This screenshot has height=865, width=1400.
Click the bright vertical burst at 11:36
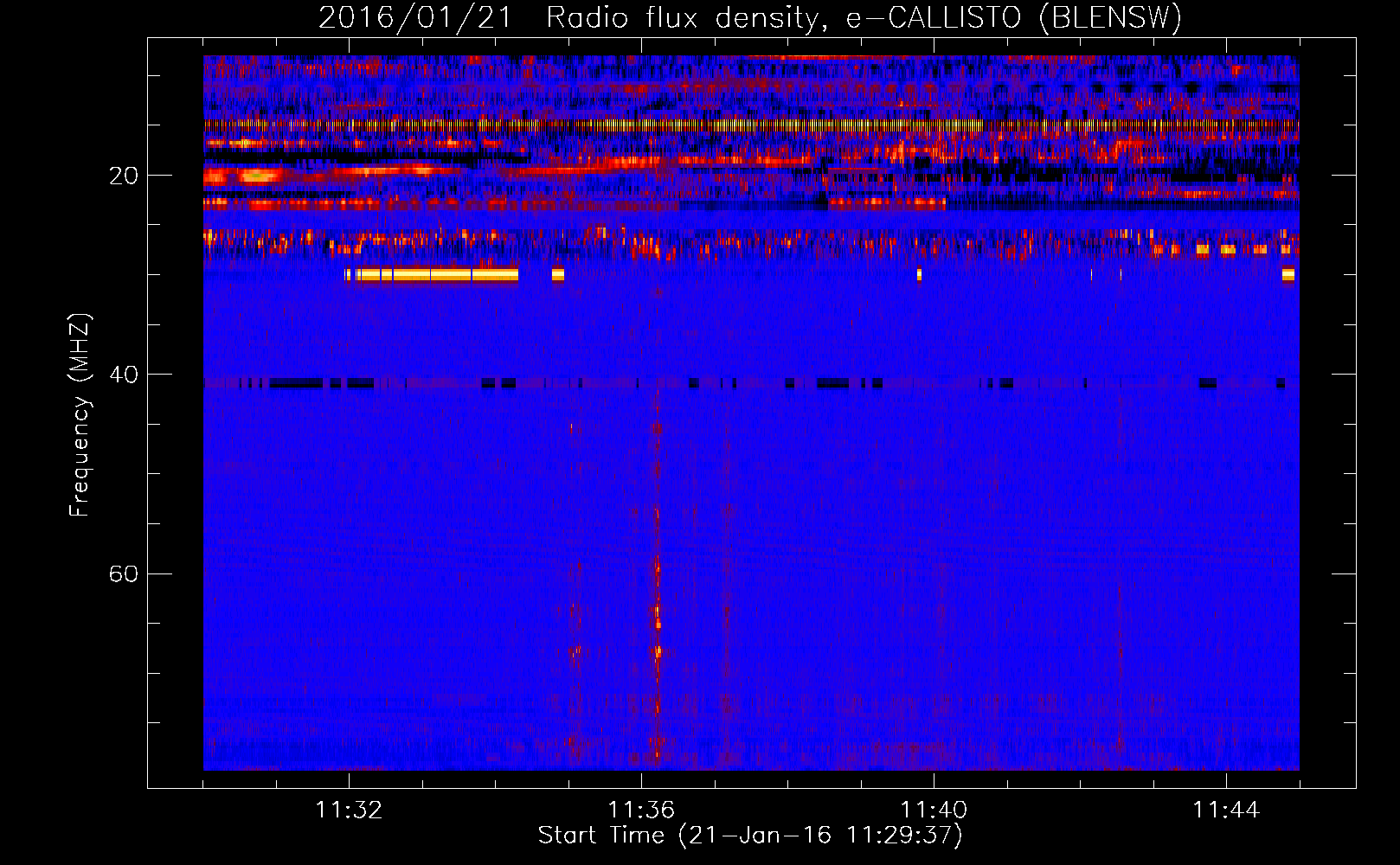point(657,575)
